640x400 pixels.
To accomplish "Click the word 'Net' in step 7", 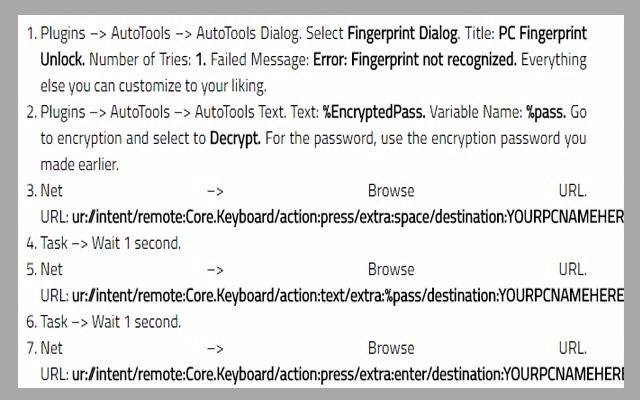I will (51, 348).
